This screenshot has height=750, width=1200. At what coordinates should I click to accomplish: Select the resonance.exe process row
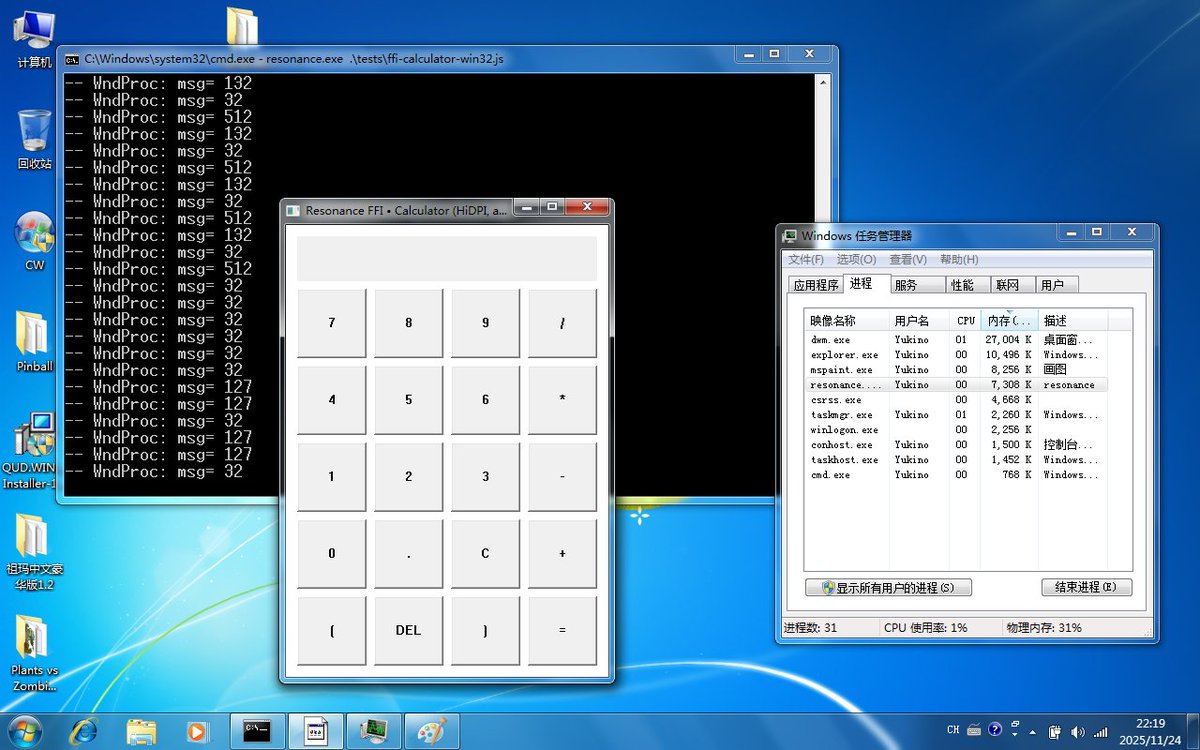click(900, 384)
